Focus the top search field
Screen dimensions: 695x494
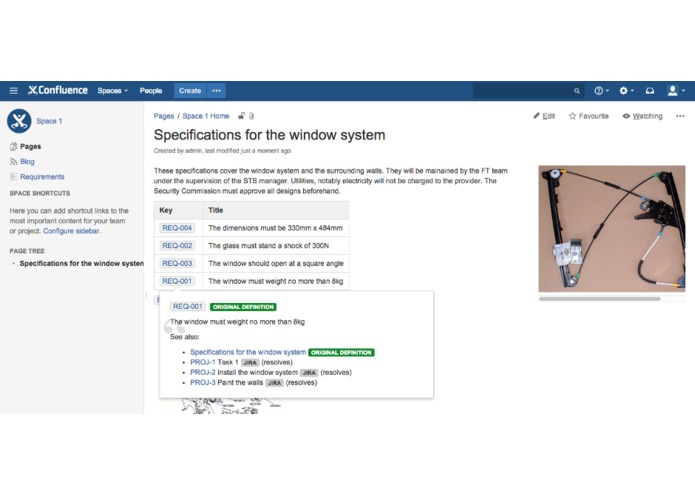tap(528, 91)
